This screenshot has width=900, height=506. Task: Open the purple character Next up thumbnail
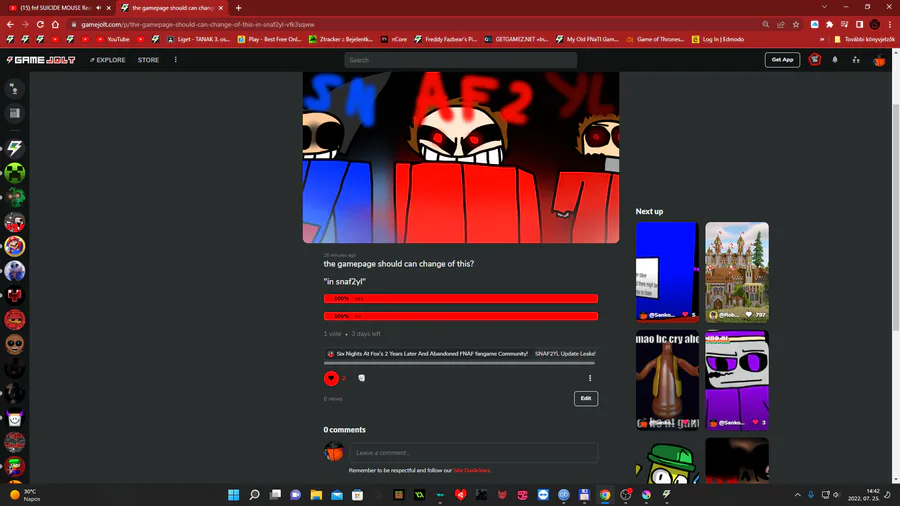[x=737, y=380]
